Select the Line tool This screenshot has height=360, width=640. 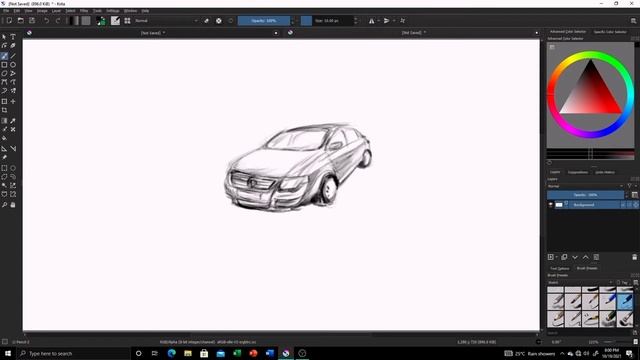click(x=13, y=56)
